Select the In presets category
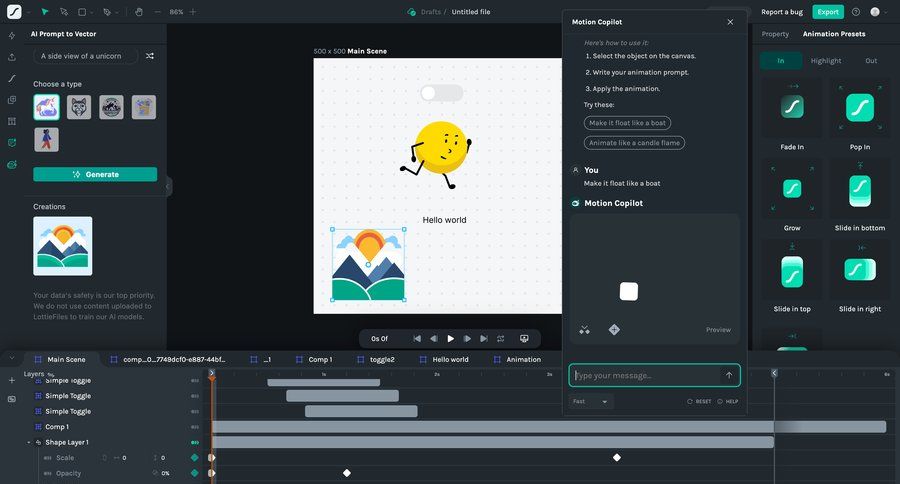 click(781, 60)
